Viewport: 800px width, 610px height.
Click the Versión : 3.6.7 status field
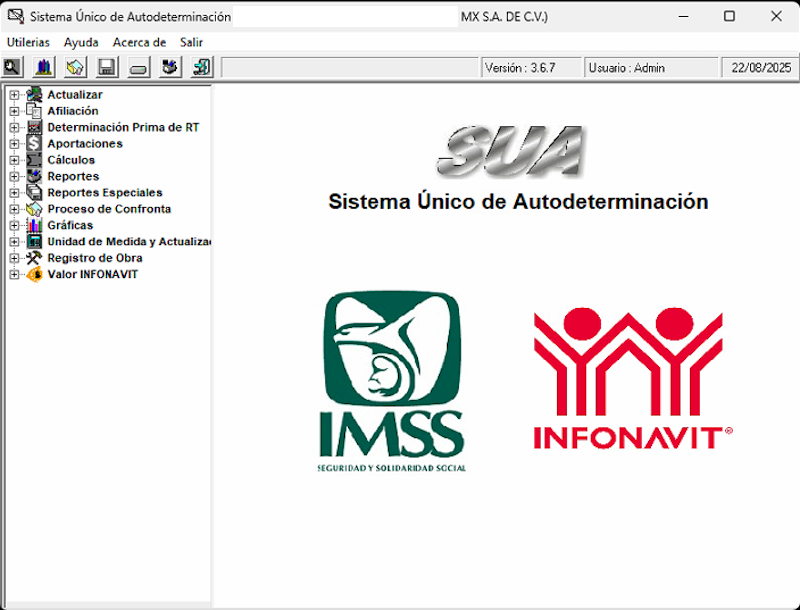click(531, 68)
